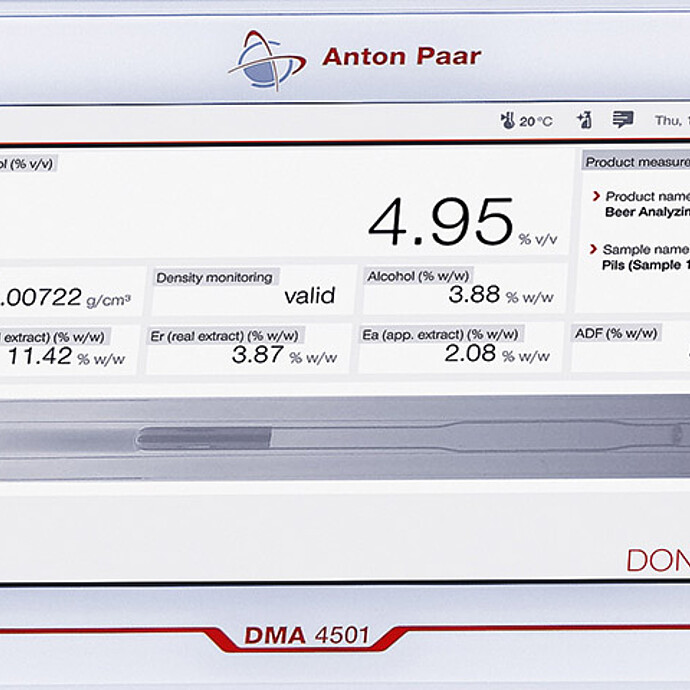This screenshot has width=690, height=690.
Task: Tap the 11.42 % w/w extract value
Action: (x=66, y=356)
